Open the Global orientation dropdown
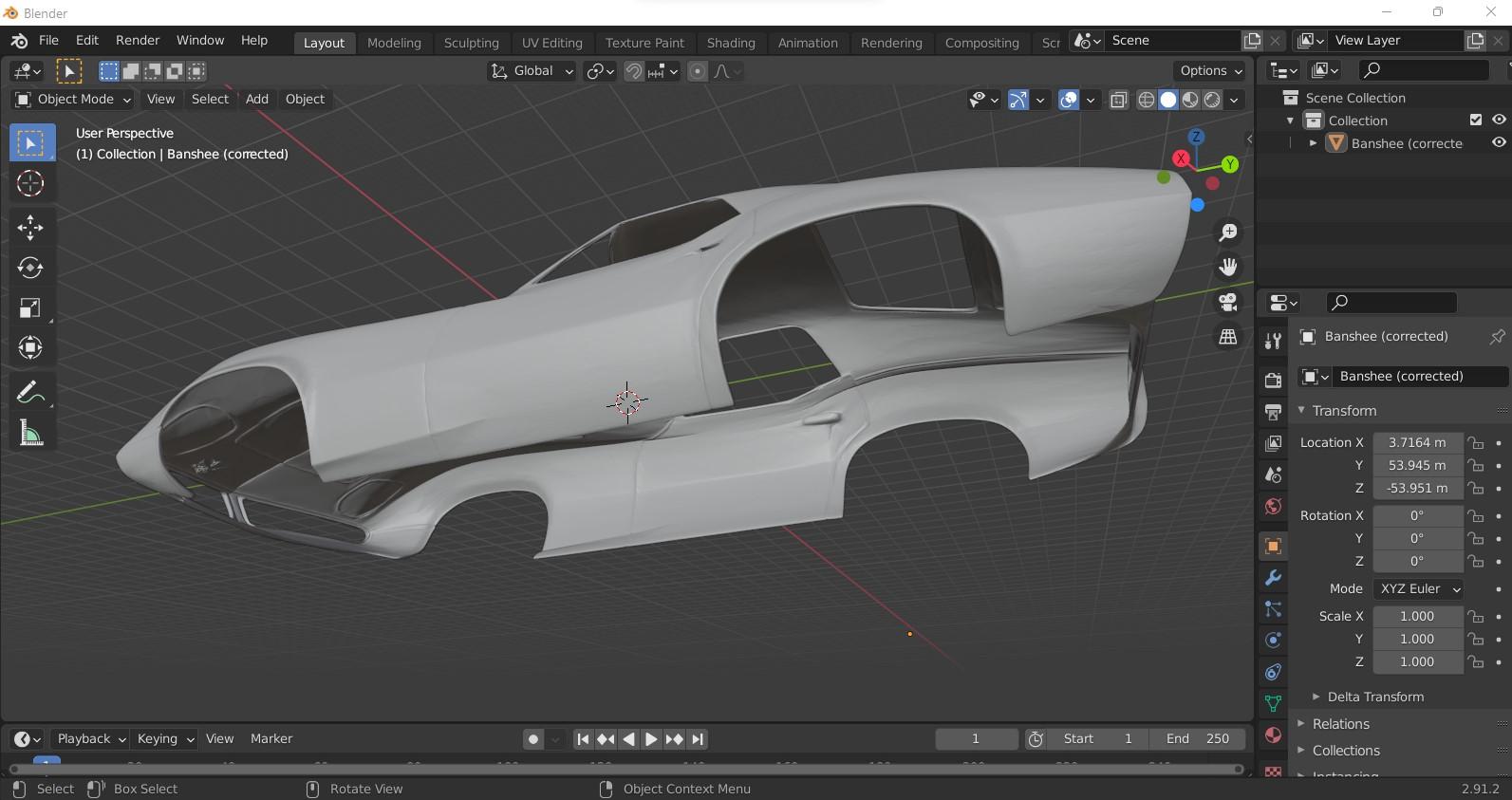The width and height of the screenshot is (1512, 800). click(532, 71)
